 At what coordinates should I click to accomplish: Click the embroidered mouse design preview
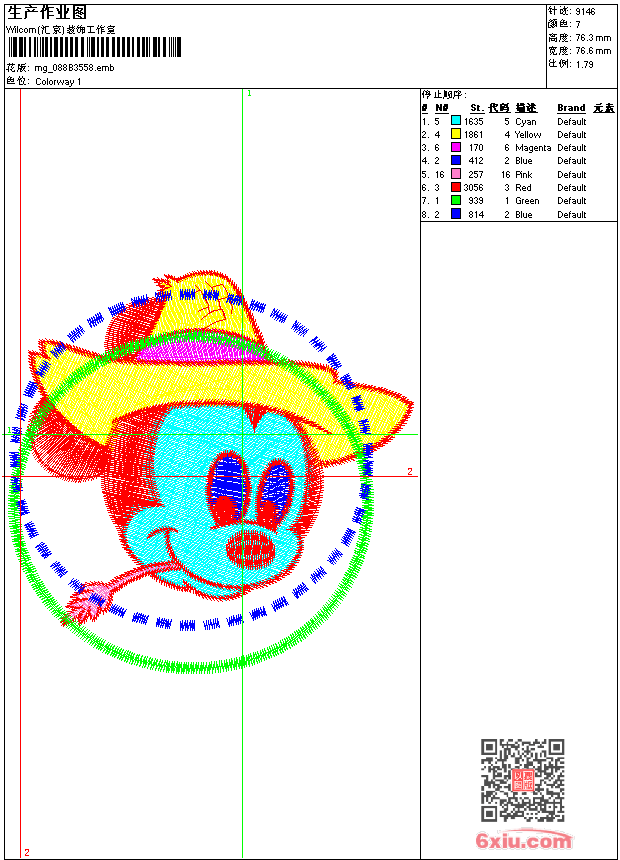point(211,472)
